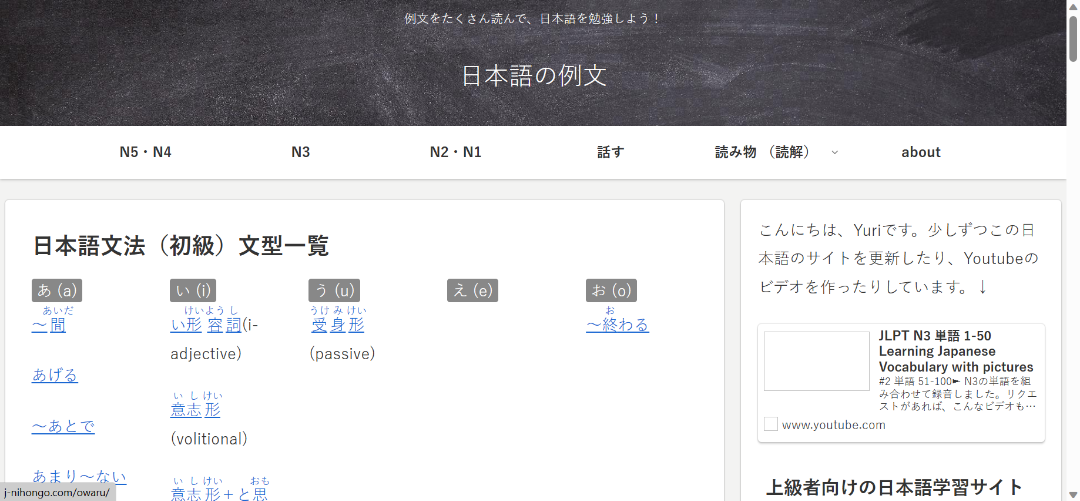Click the www.youtube.com source text

coord(833,425)
